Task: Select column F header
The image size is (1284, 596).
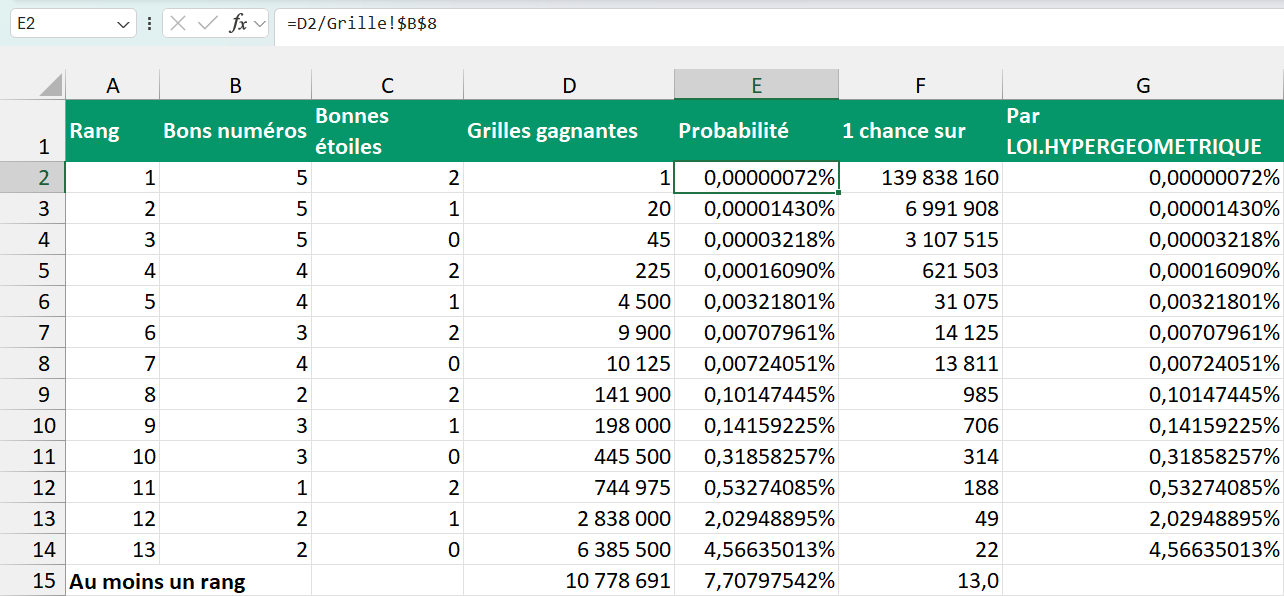Action: (920, 86)
